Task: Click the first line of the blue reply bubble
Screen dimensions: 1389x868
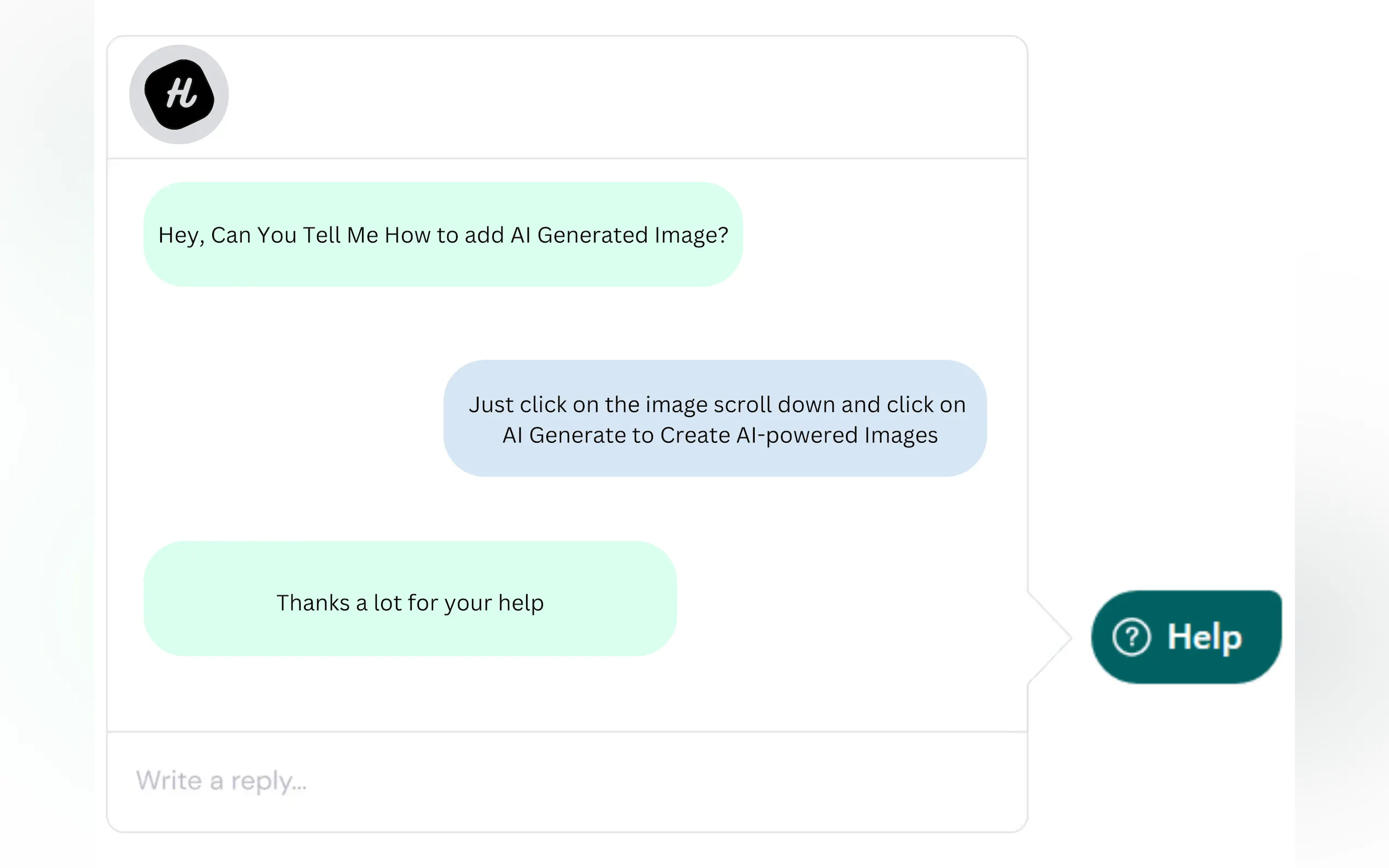Action: [716, 404]
